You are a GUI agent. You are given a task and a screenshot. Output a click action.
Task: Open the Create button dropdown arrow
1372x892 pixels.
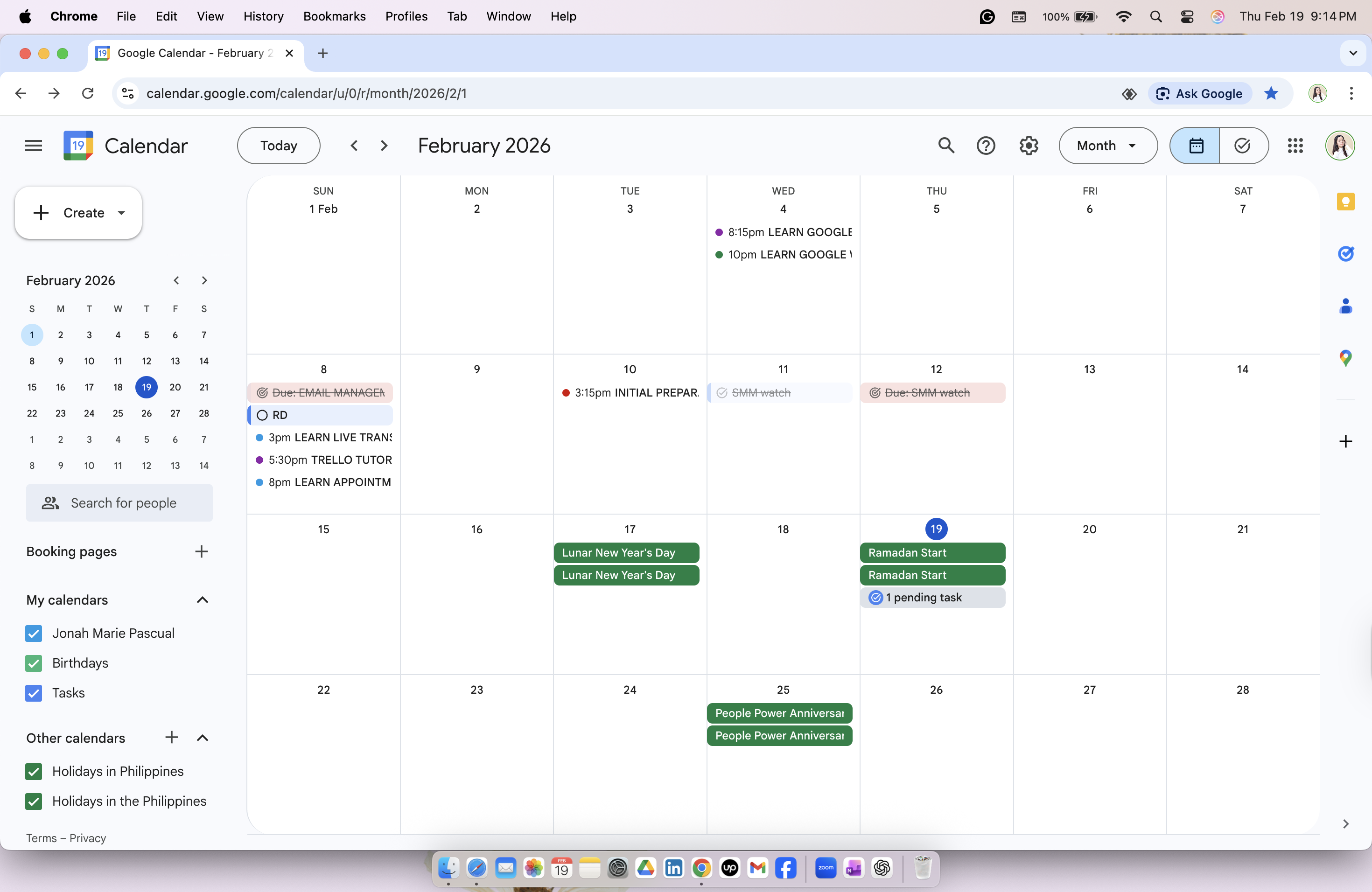[122, 213]
